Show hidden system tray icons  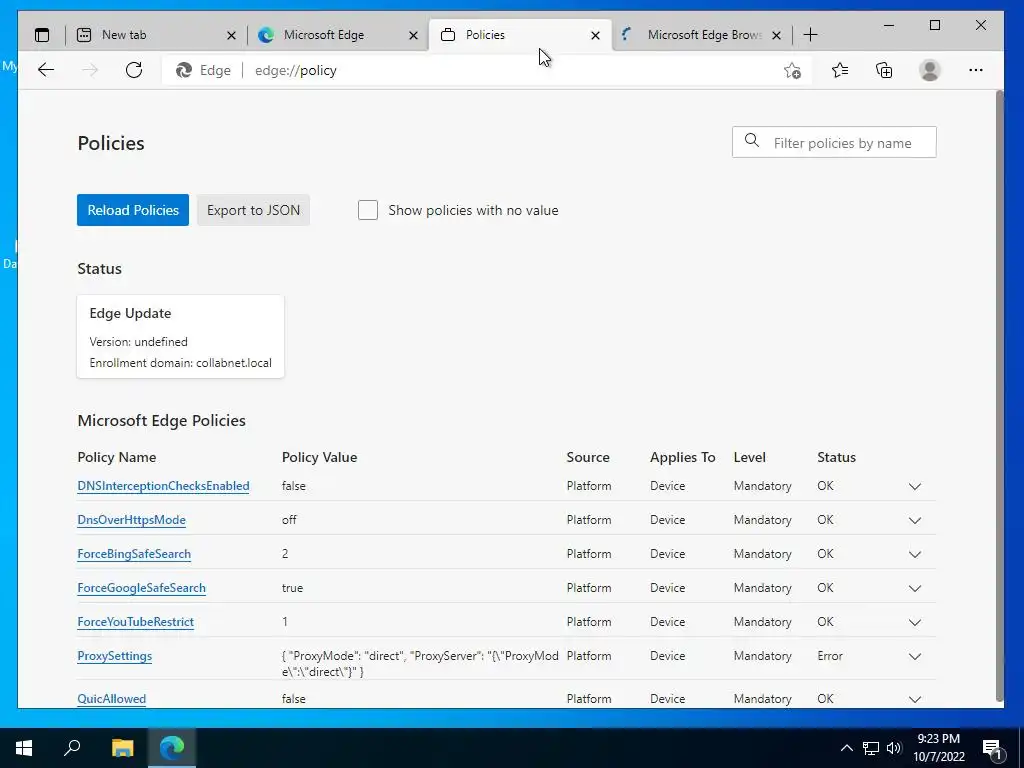pyautogui.click(x=846, y=748)
